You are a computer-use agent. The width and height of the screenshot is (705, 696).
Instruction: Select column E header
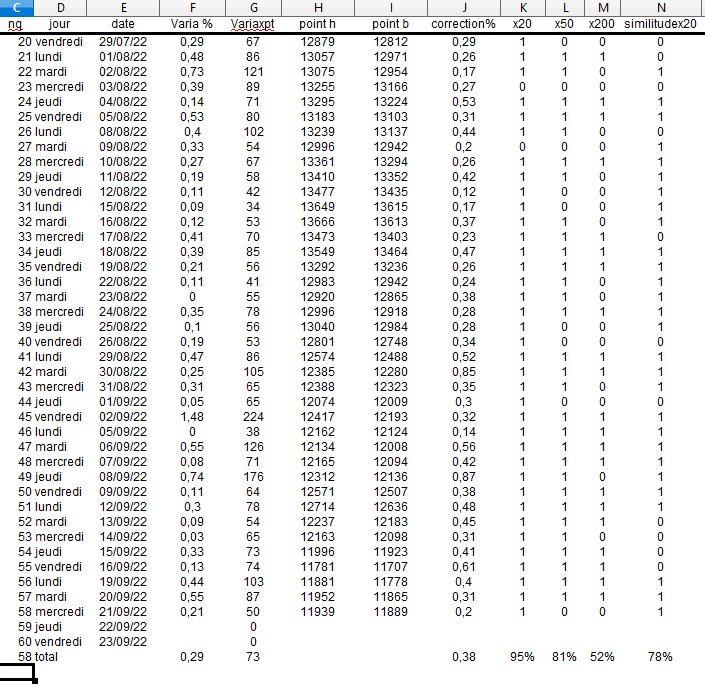point(123,7)
